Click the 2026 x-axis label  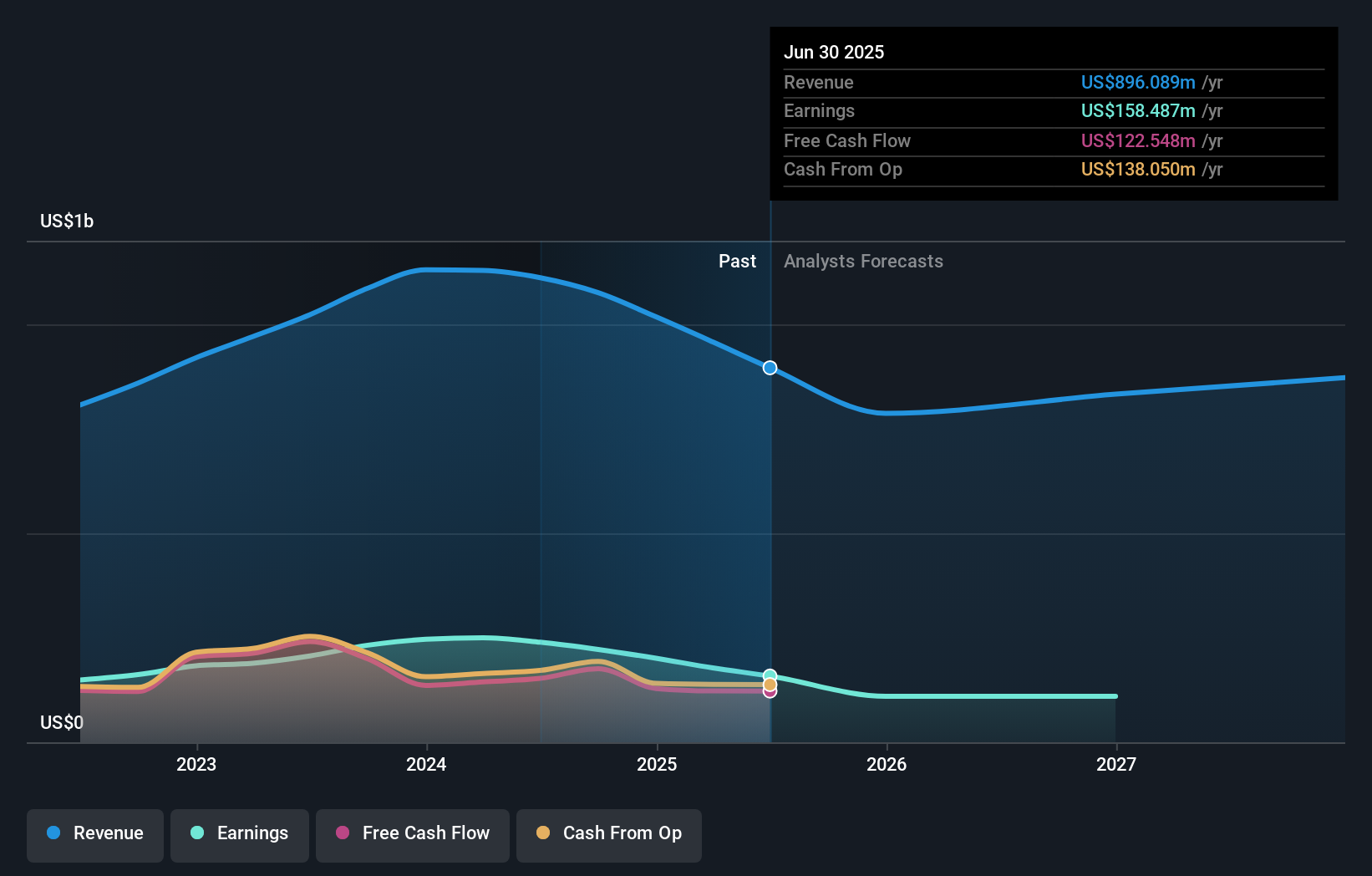[887, 764]
